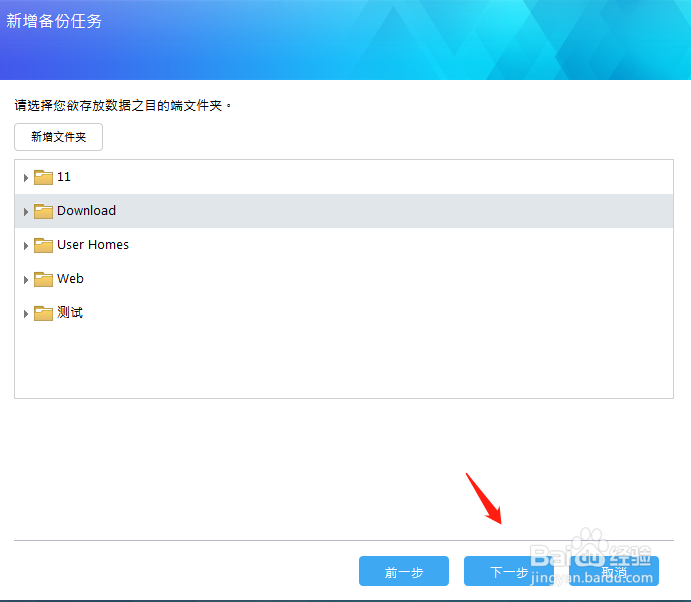
Task: Click the Download folder icon
Action: tap(43, 211)
